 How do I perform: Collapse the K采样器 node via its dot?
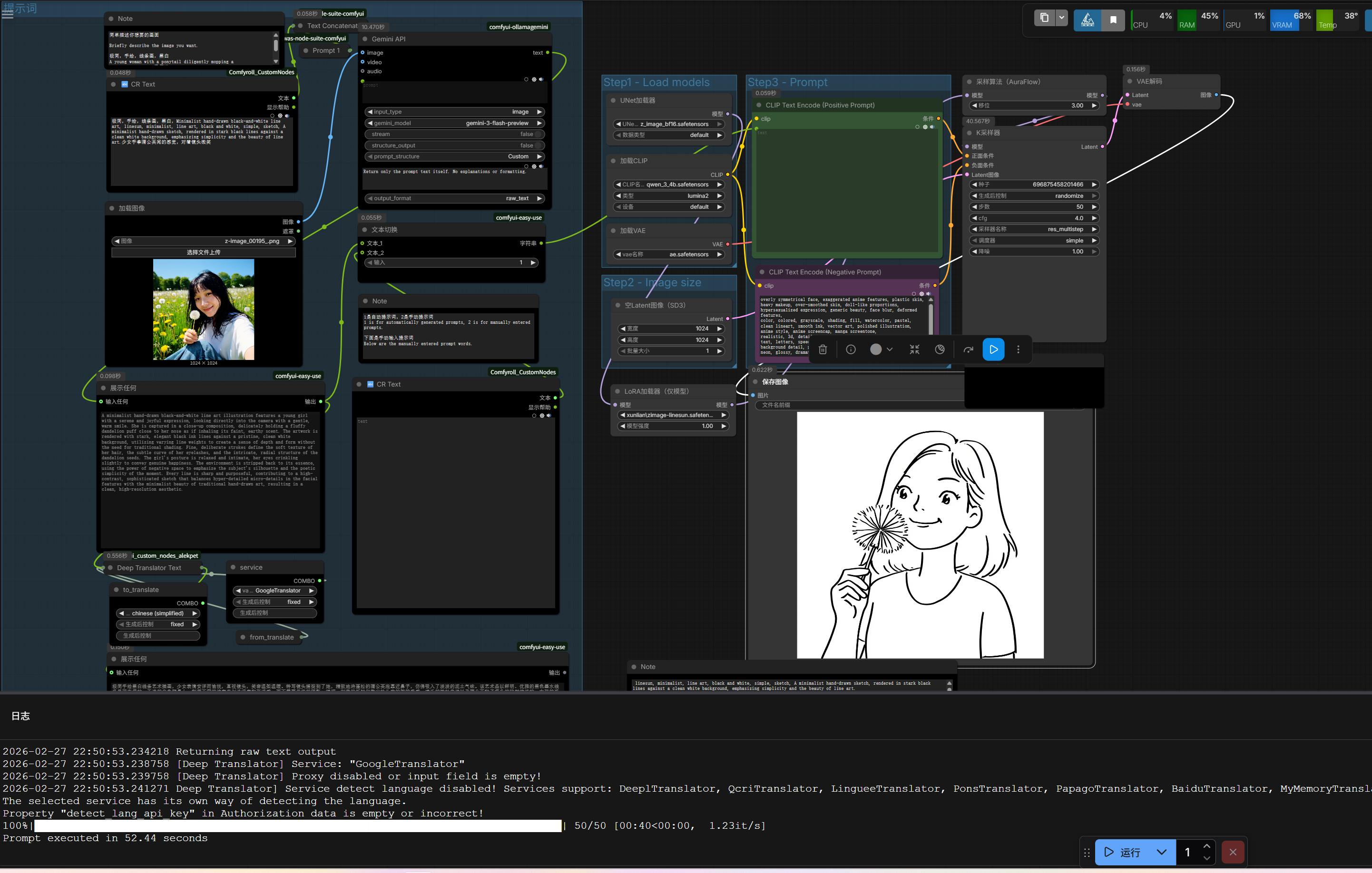[x=969, y=133]
